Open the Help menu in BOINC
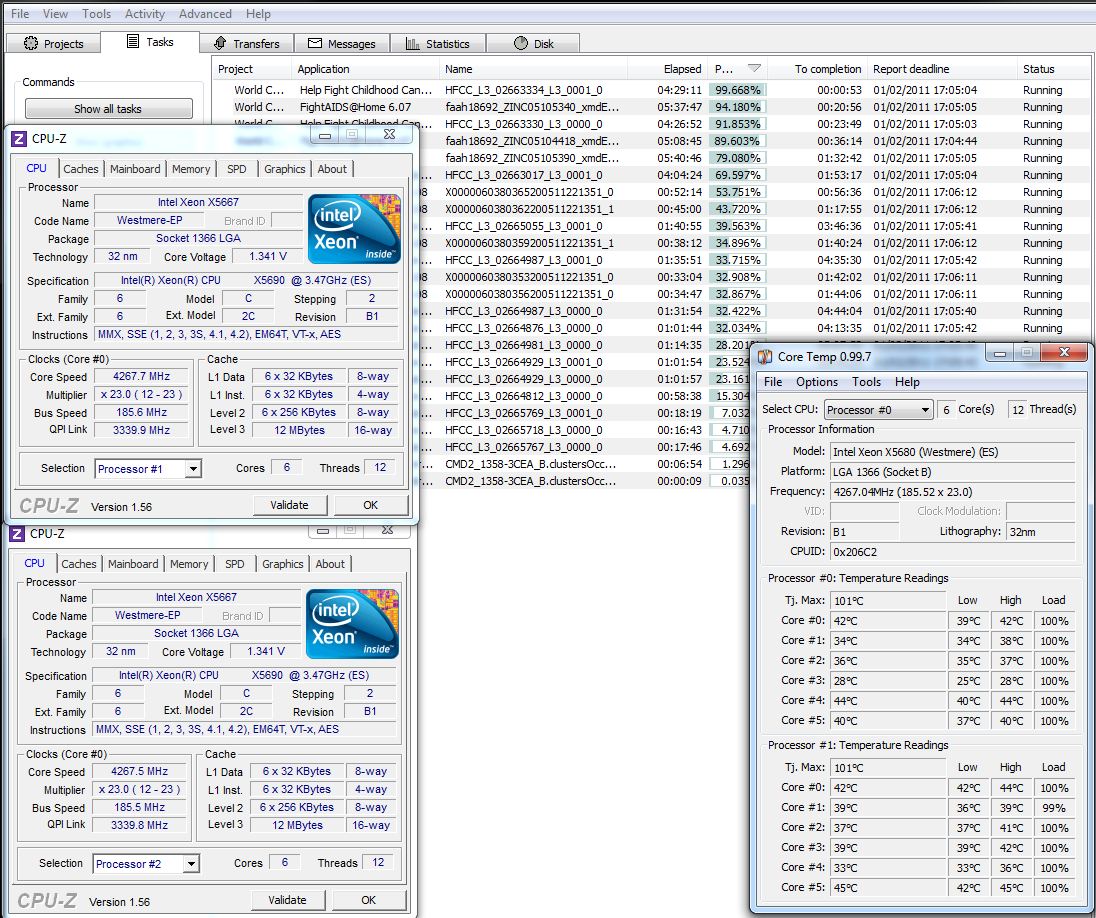Screen dimensions: 1096x918 click(x=258, y=14)
